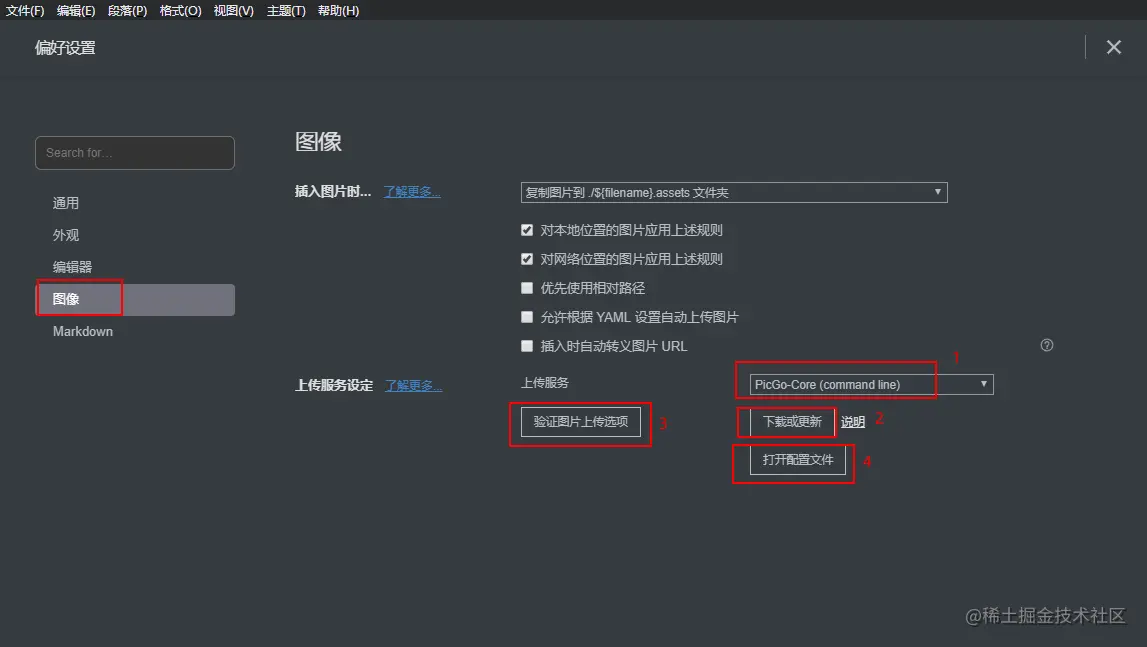The width and height of the screenshot is (1147, 647).
Task: Open the 段落(P) menu
Action: pos(127,10)
